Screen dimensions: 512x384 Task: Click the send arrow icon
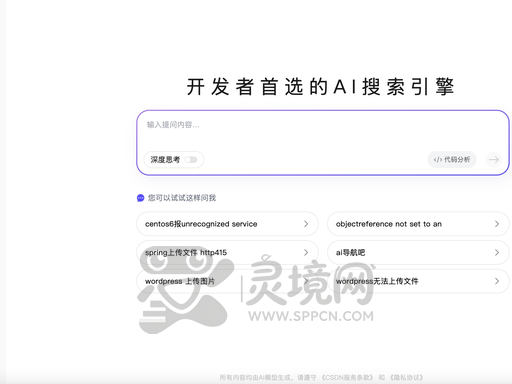494,160
